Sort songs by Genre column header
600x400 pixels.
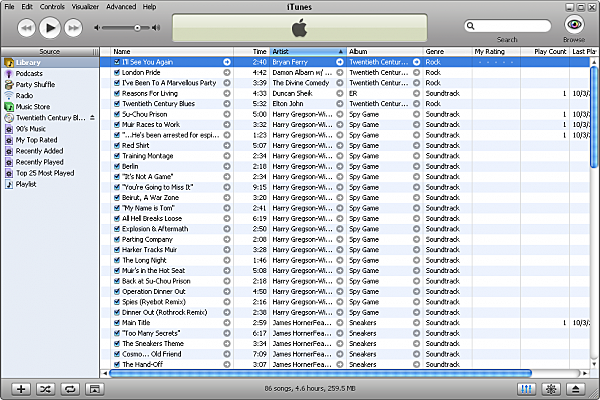447,52
